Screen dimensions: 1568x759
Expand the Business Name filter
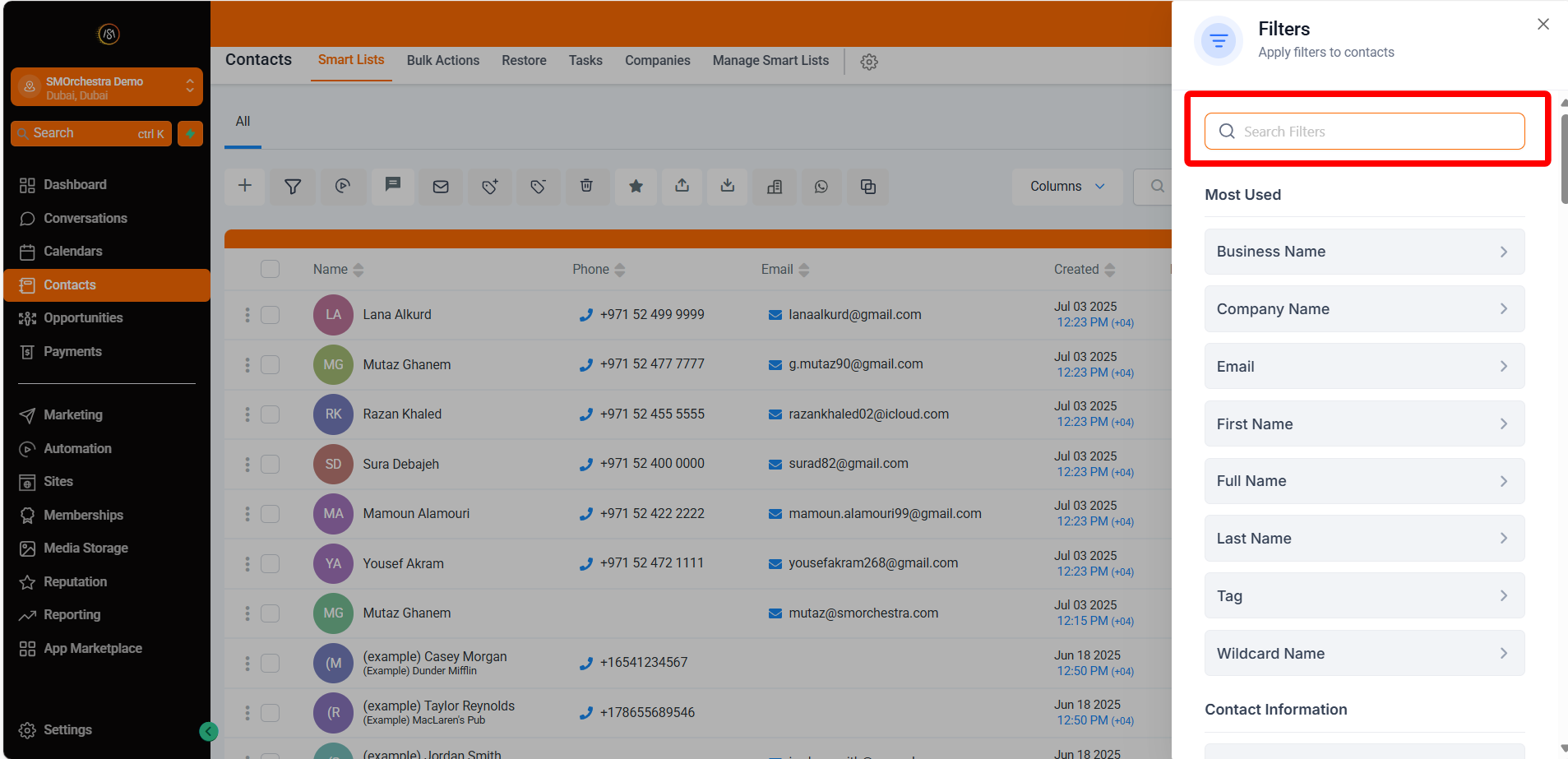1364,252
